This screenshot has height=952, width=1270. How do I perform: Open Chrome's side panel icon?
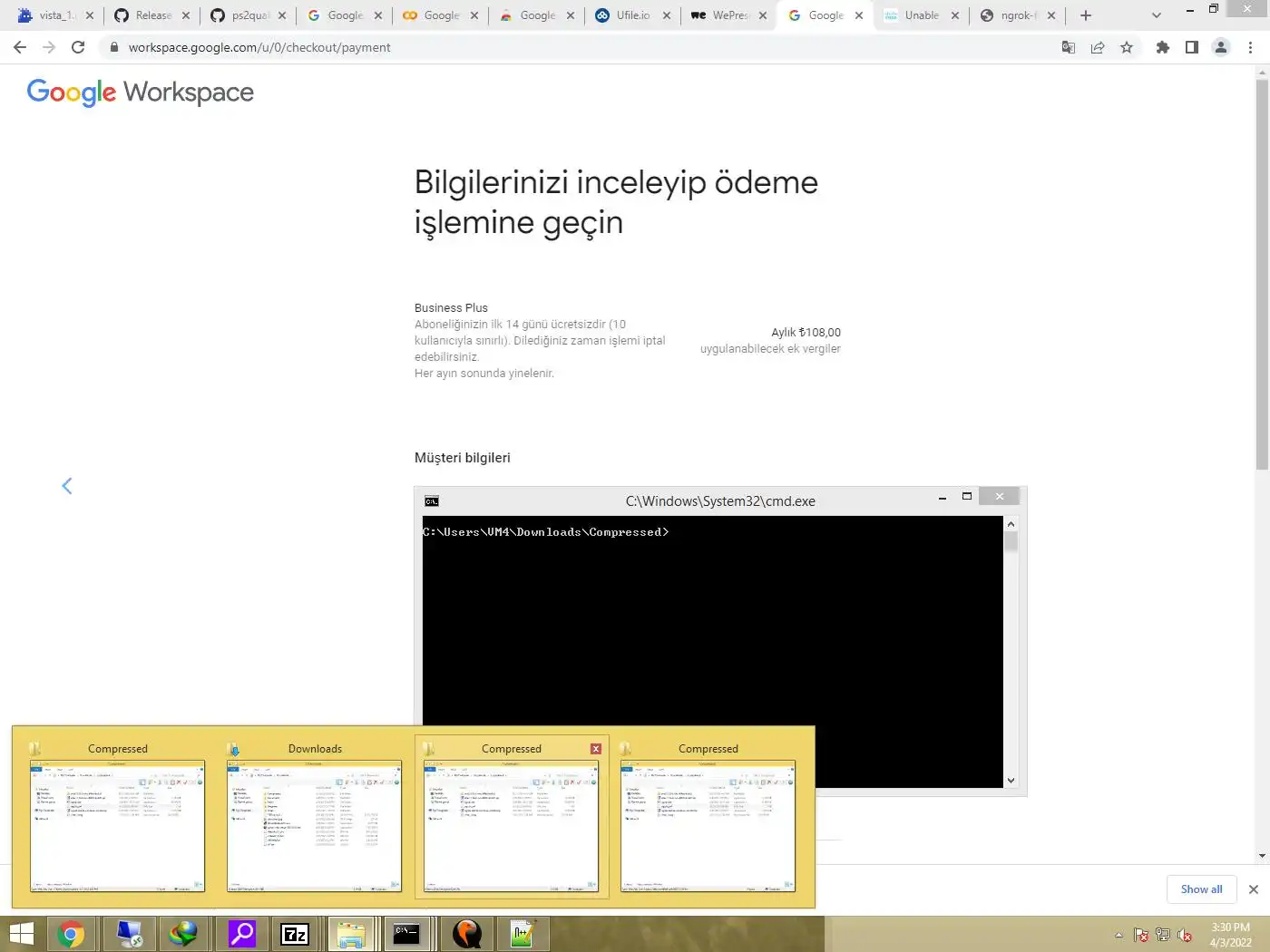1192,47
